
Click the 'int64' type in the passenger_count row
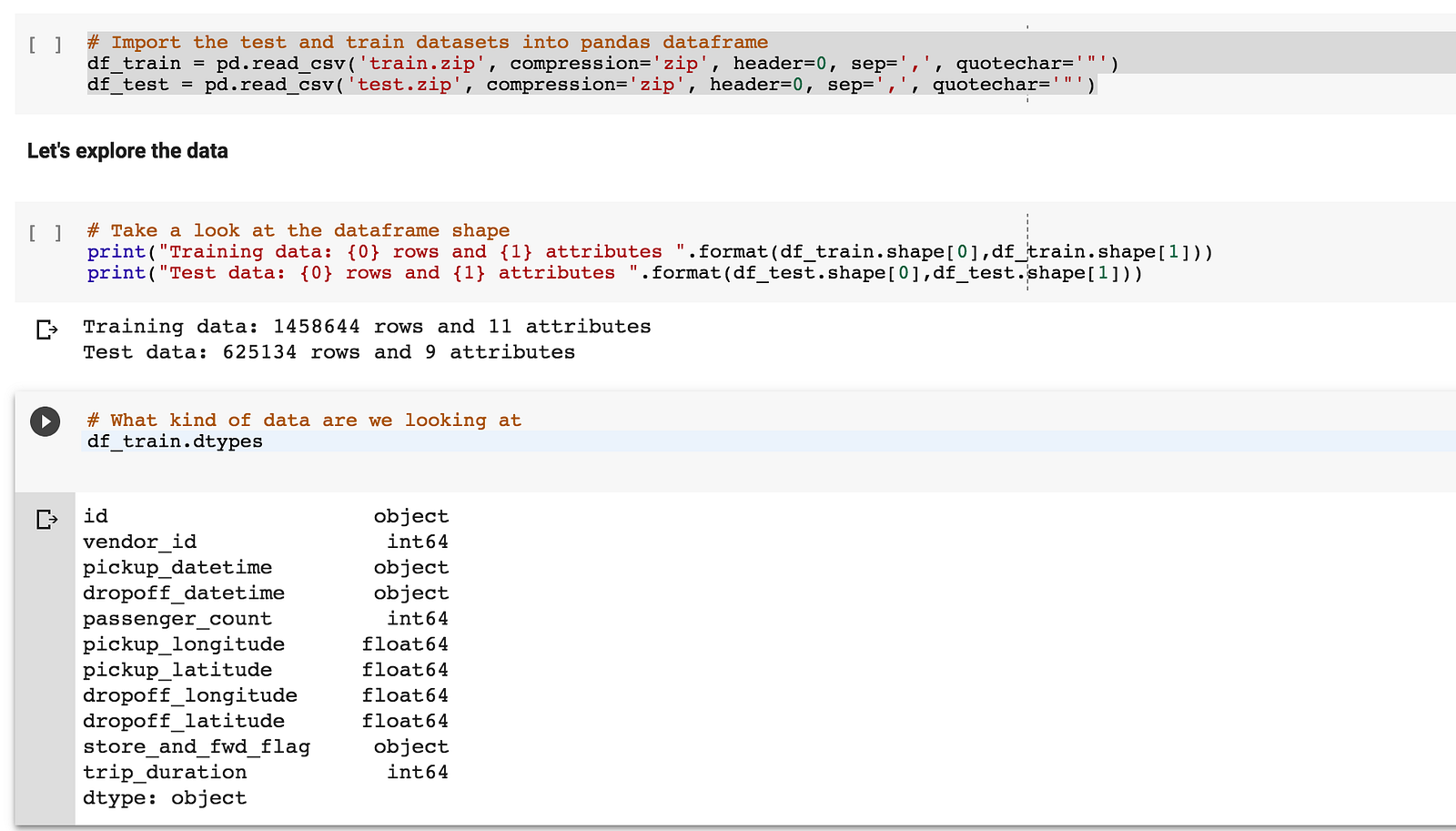418,619
